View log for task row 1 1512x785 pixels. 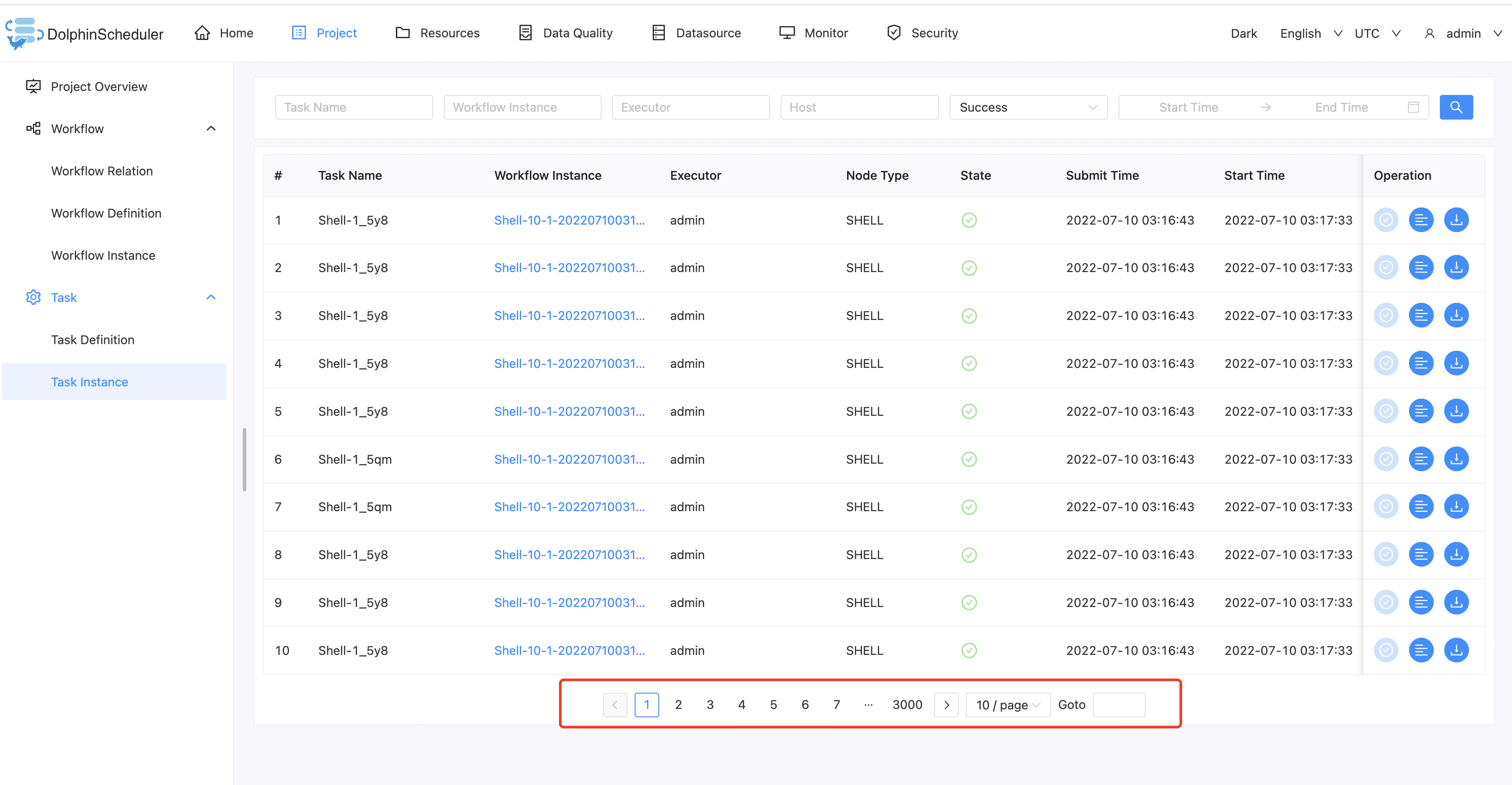1421,220
